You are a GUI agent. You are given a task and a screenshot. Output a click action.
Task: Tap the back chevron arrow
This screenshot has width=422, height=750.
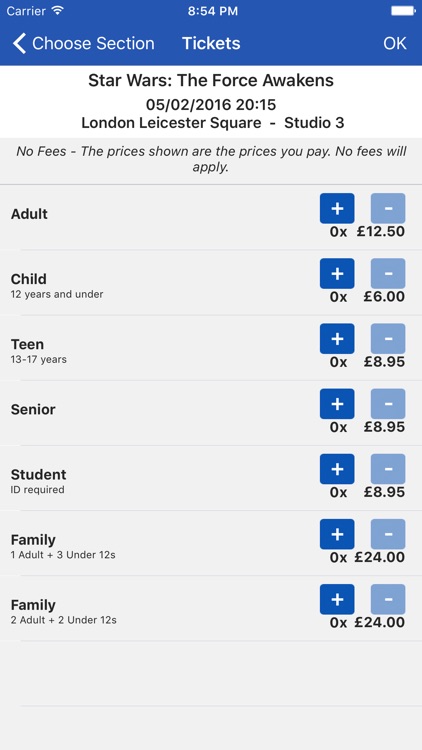(x=19, y=44)
